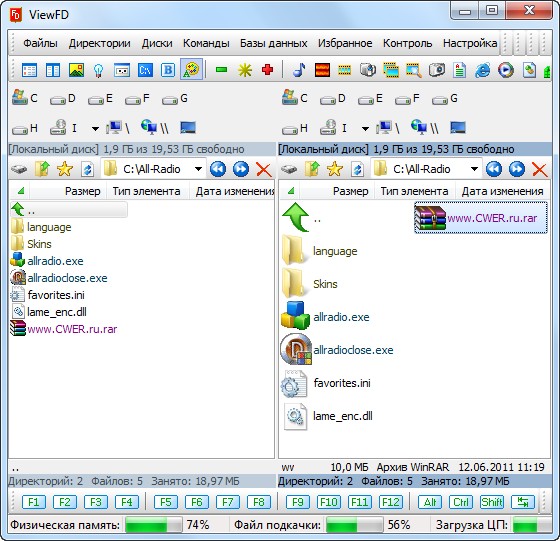
Task: Click the F5 function button
Action: 166,502
